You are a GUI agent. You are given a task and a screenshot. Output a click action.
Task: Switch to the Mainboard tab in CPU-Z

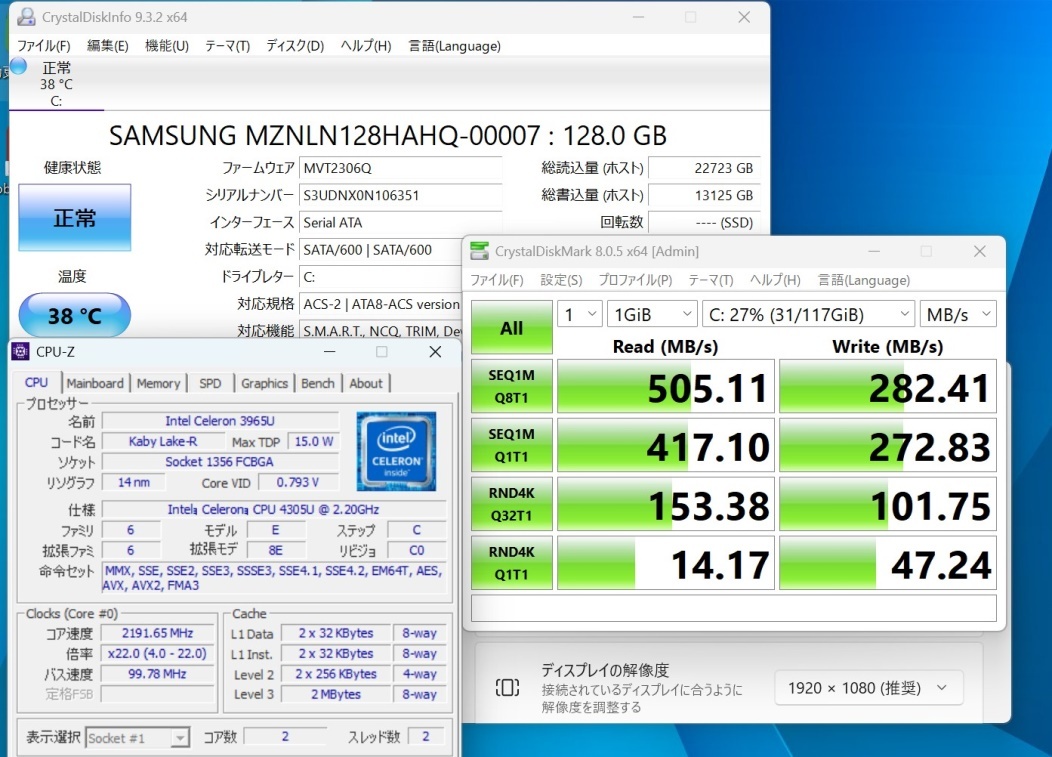pyautogui.click(x=95, y=383)
